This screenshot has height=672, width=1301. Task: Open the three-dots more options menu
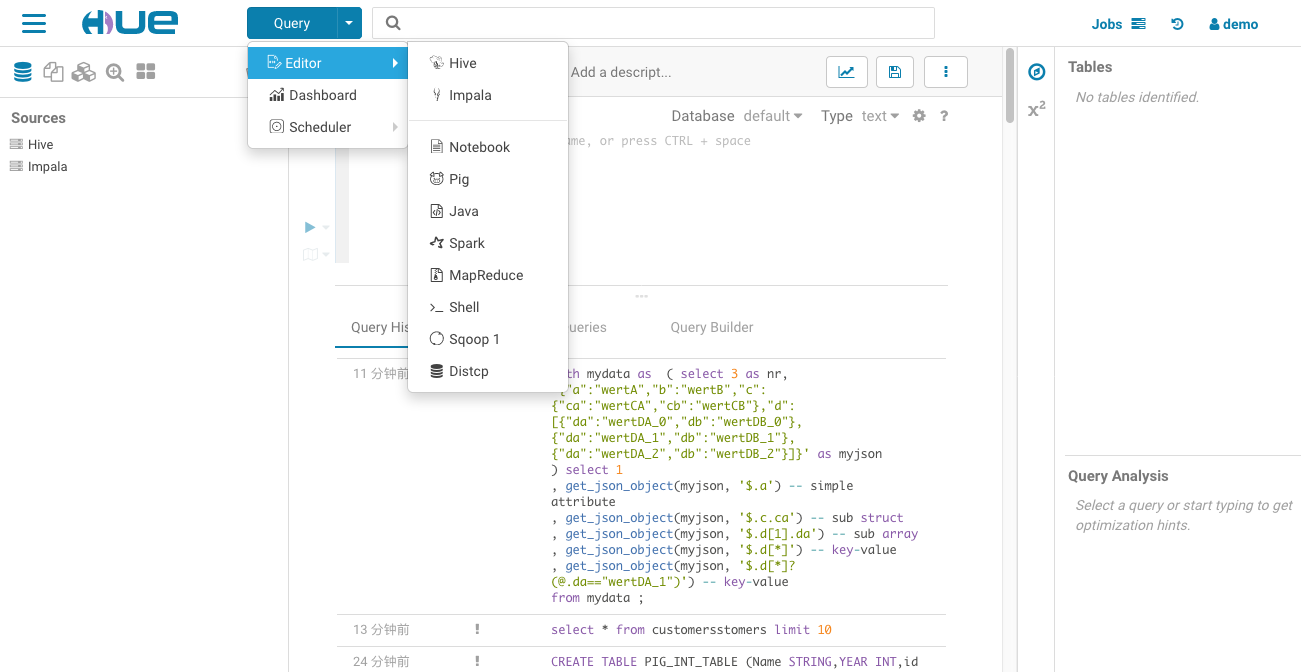[x=945, y=72]
